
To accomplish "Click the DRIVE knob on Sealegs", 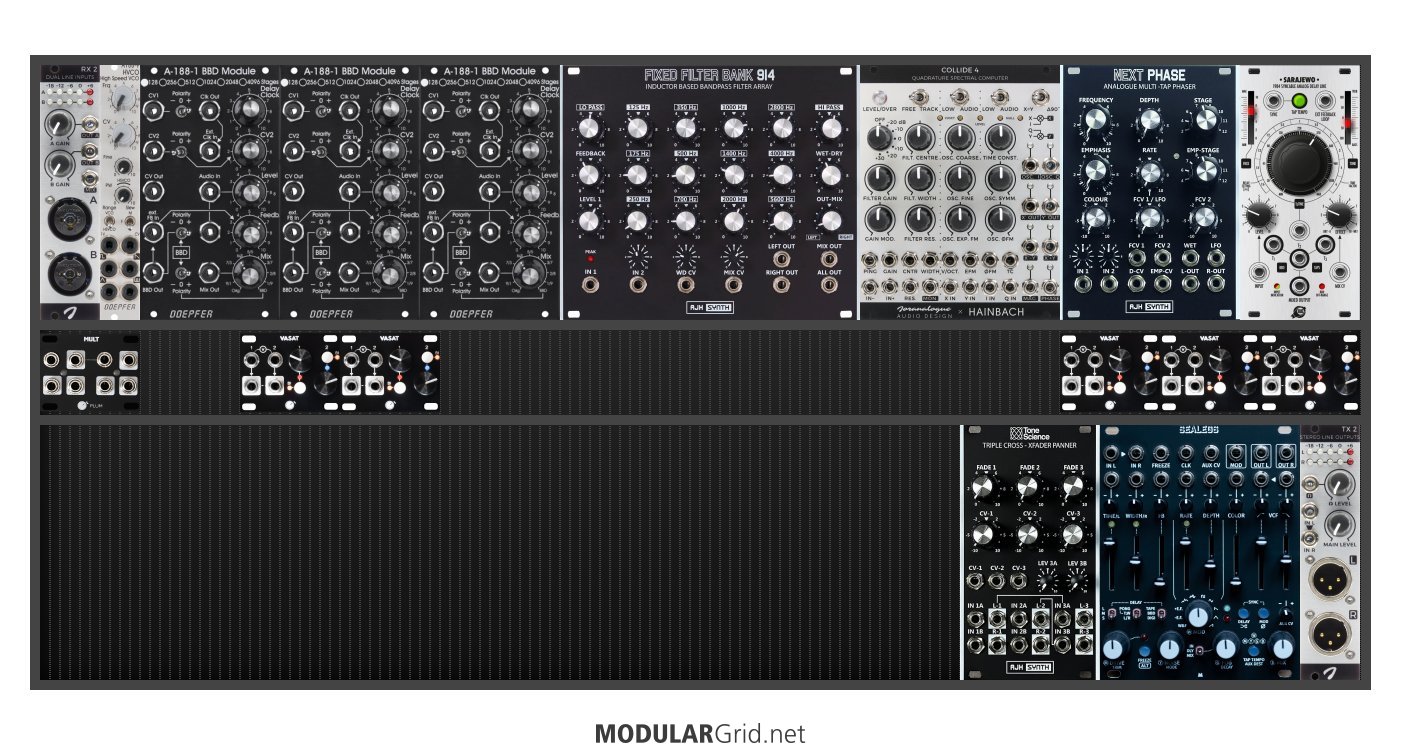I will 1113,648.
